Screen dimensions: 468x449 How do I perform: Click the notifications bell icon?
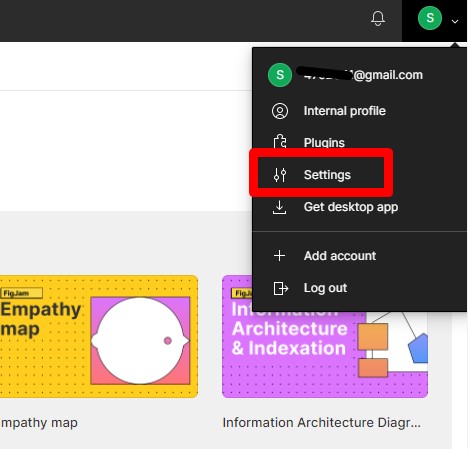378,18
